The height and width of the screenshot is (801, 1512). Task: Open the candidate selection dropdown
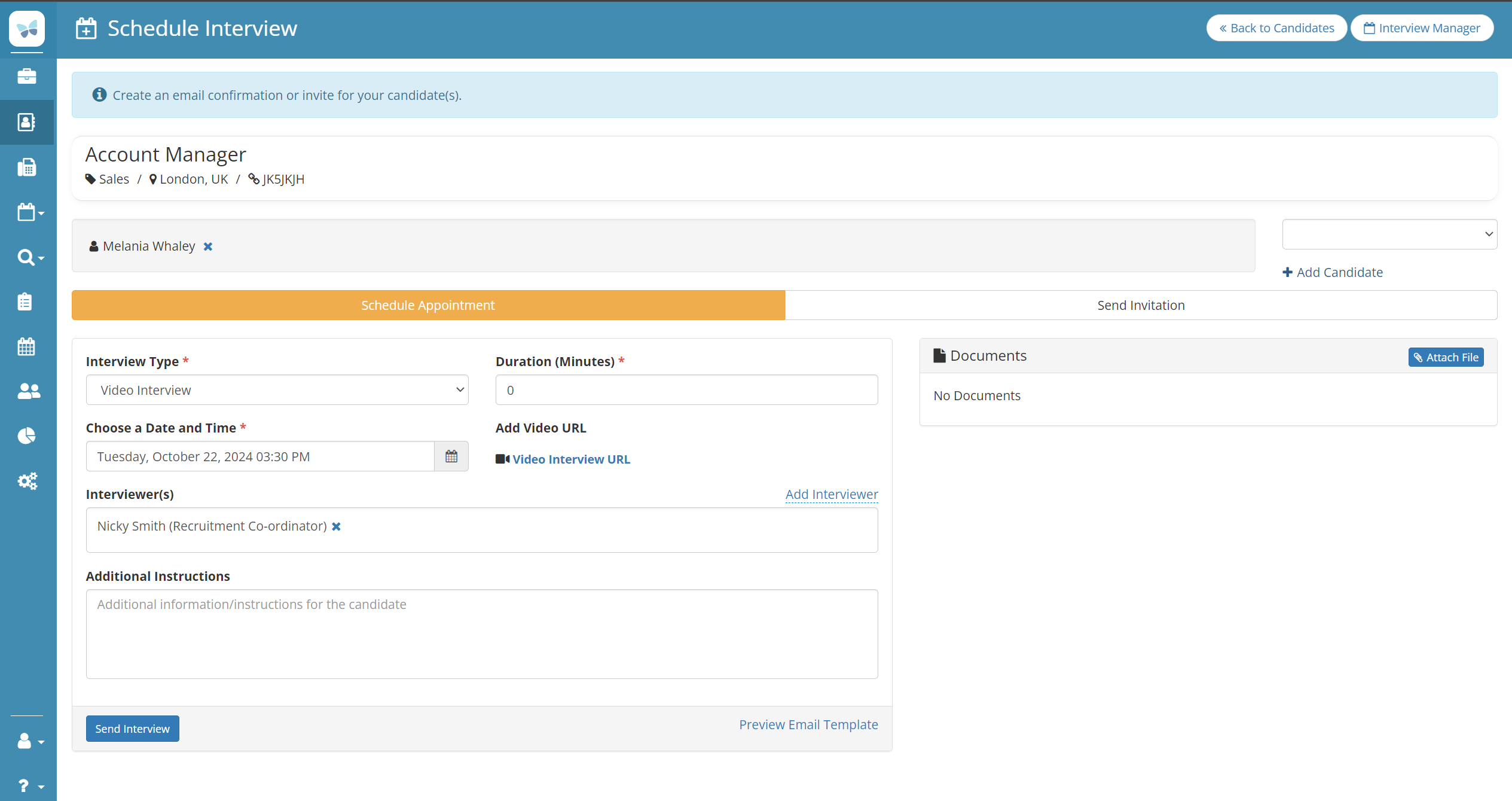coord(1389,234)
